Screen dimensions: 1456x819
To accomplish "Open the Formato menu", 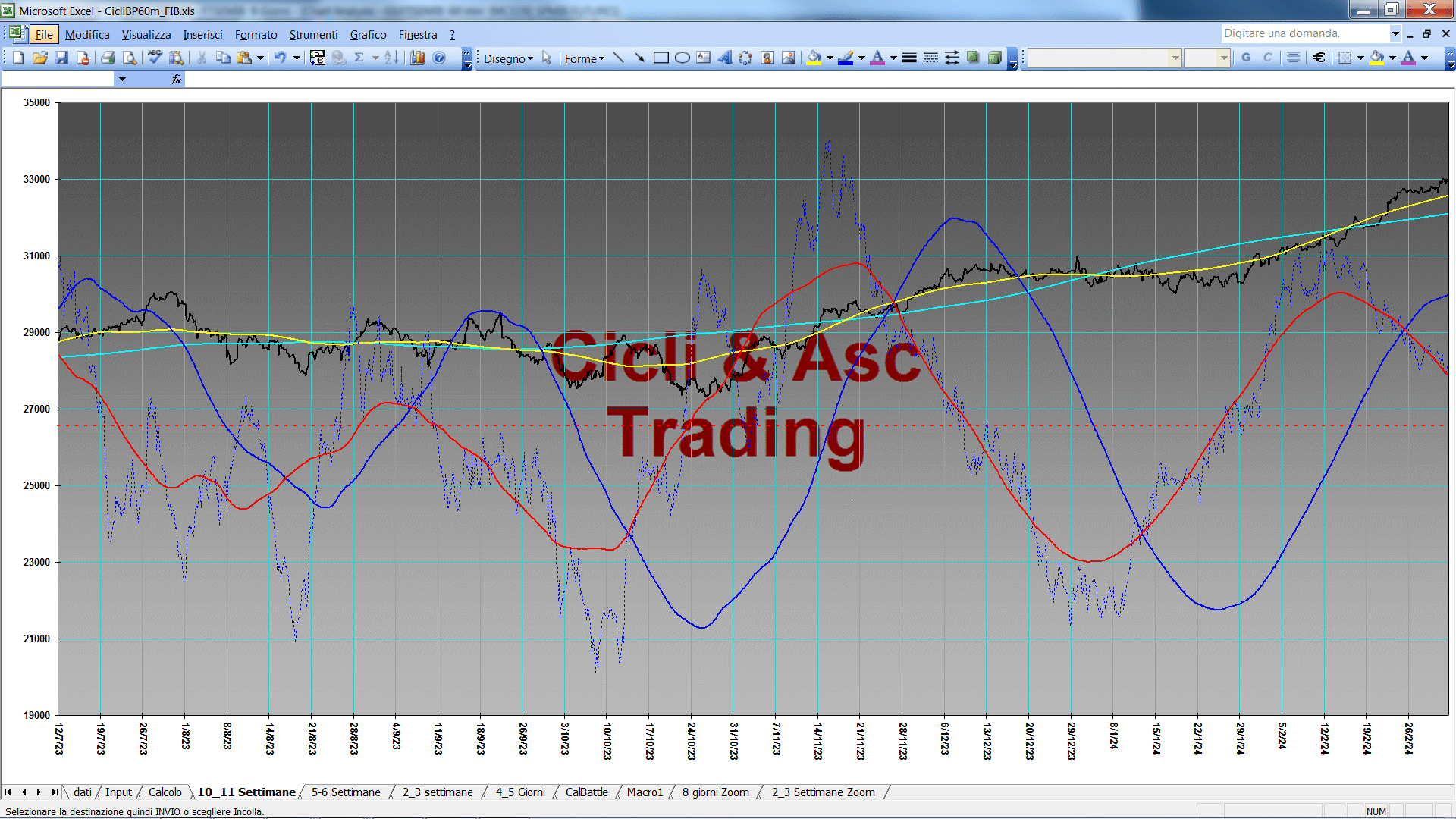I will (256, 35).
